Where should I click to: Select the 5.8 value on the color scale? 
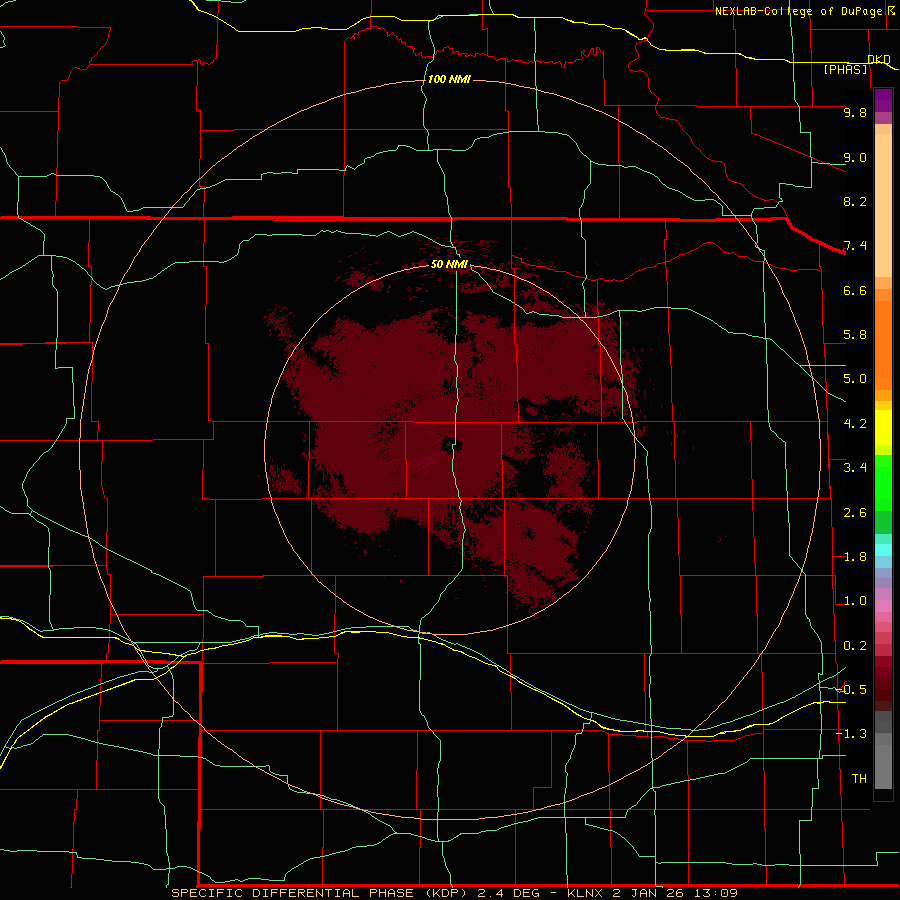tap(855, 335)
